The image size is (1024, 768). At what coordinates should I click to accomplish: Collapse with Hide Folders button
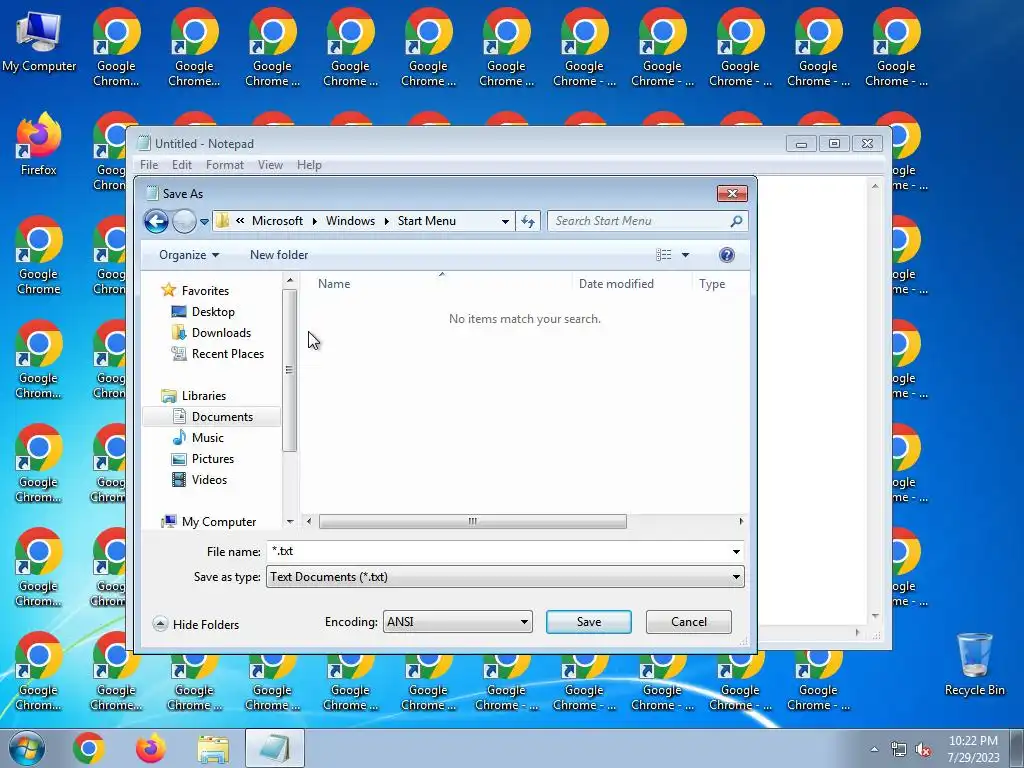tap(196, 624)
